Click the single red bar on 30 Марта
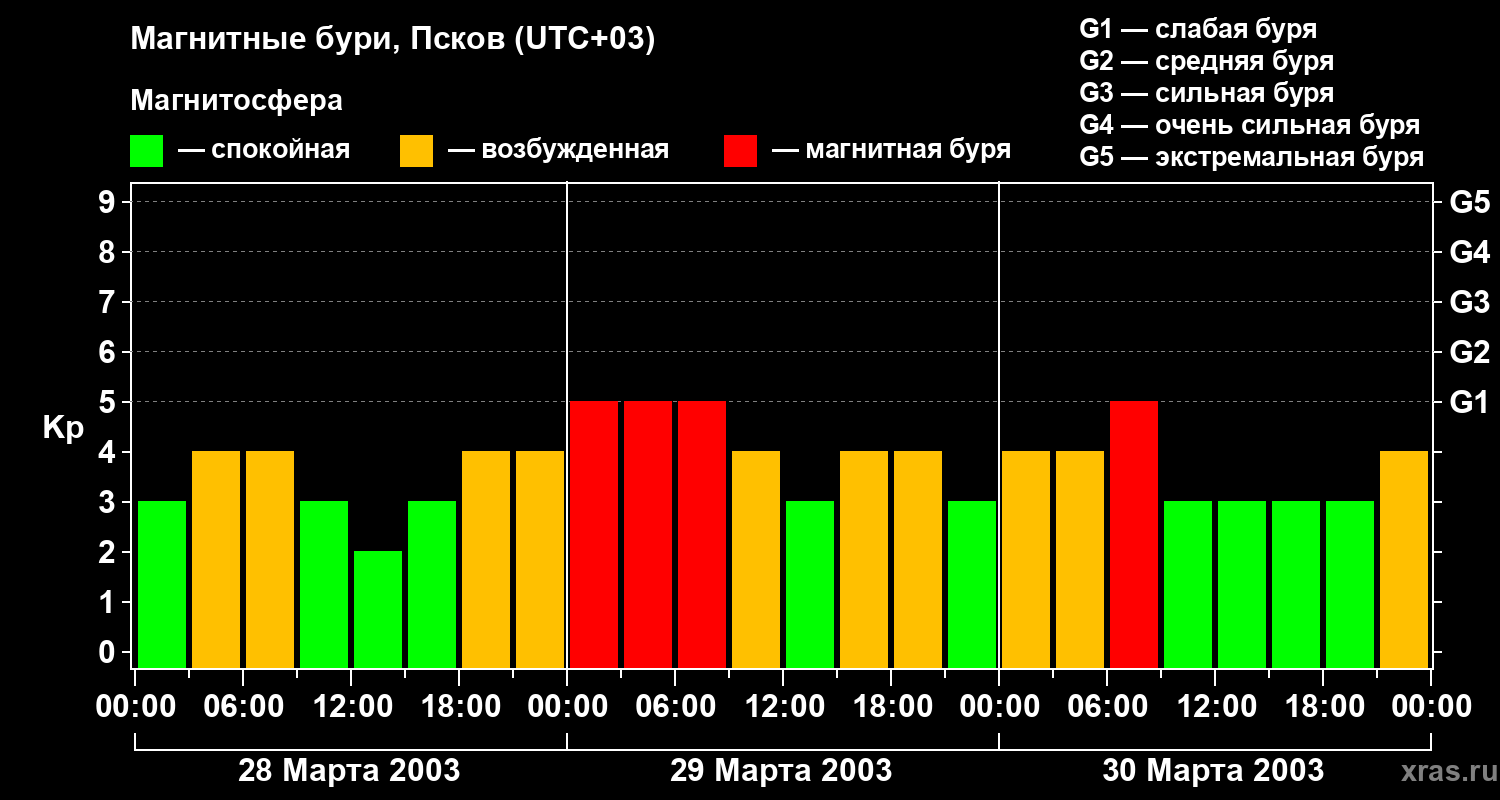 [x=1134, y=534]
